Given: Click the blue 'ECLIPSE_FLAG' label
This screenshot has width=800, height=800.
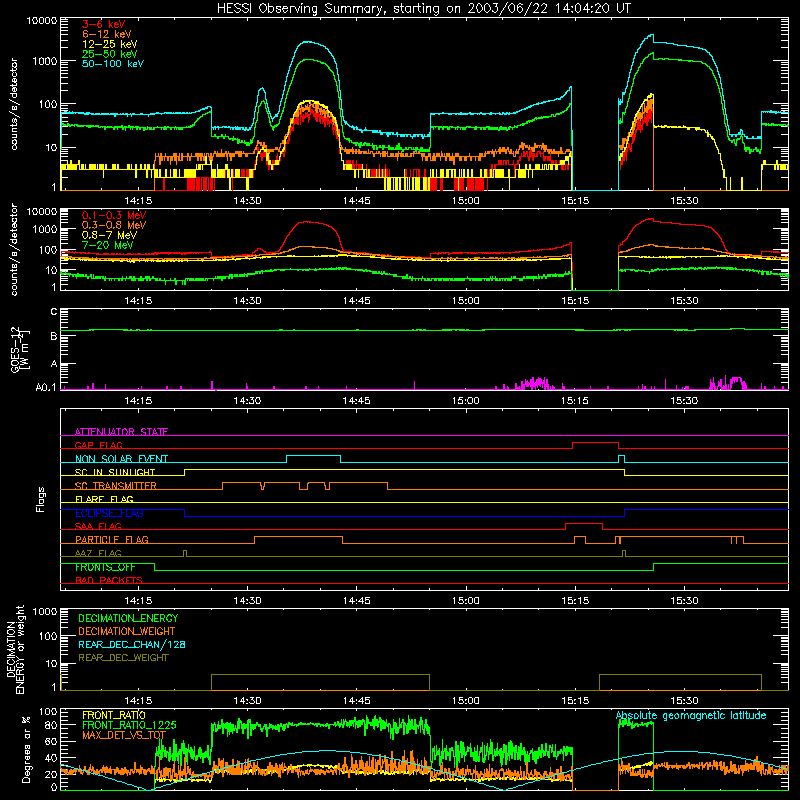Looking at the screenshot, I should (109, 513).
